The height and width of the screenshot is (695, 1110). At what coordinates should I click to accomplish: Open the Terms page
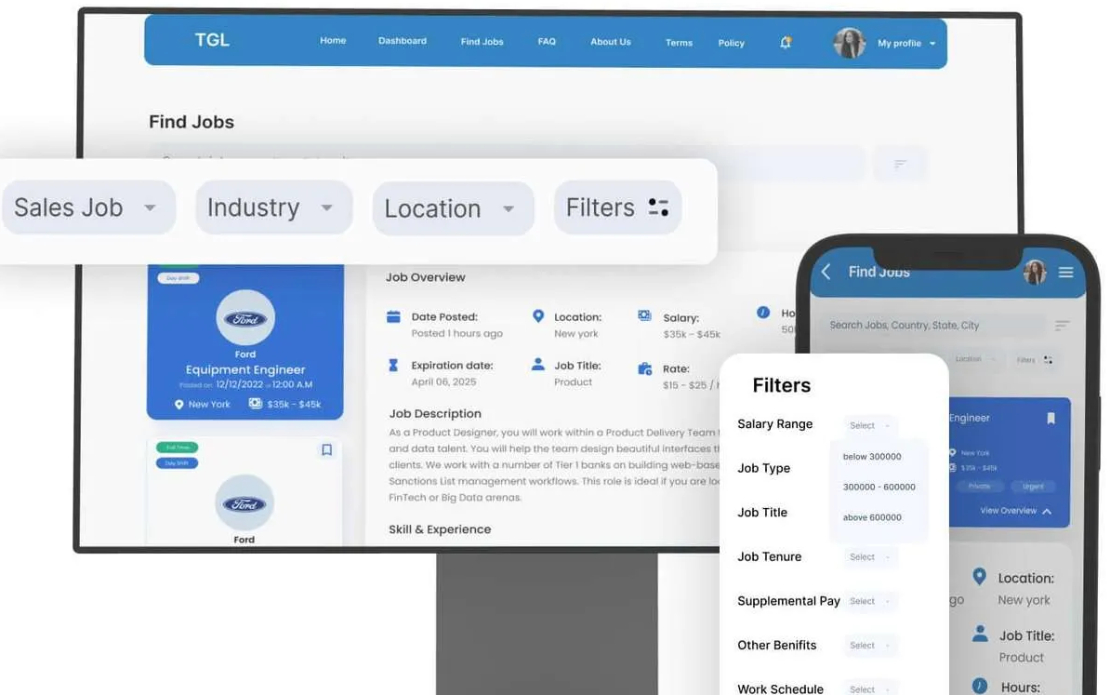(678, 42)
